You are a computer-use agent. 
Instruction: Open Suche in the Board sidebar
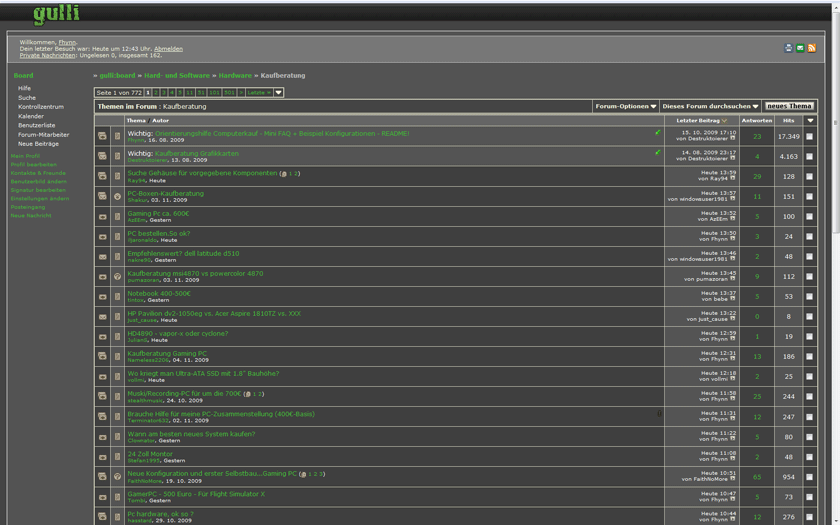click(27, 98)
